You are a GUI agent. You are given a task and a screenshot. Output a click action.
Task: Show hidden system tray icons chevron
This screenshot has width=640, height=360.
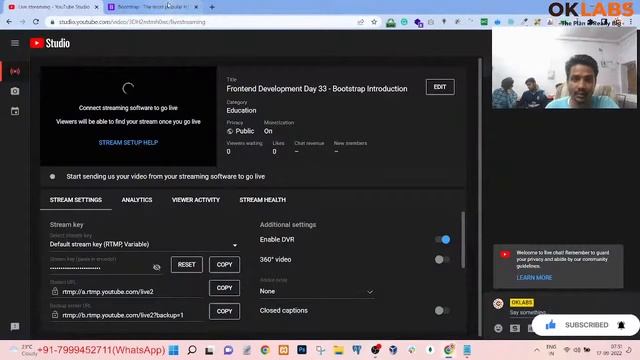click(537, 350)
